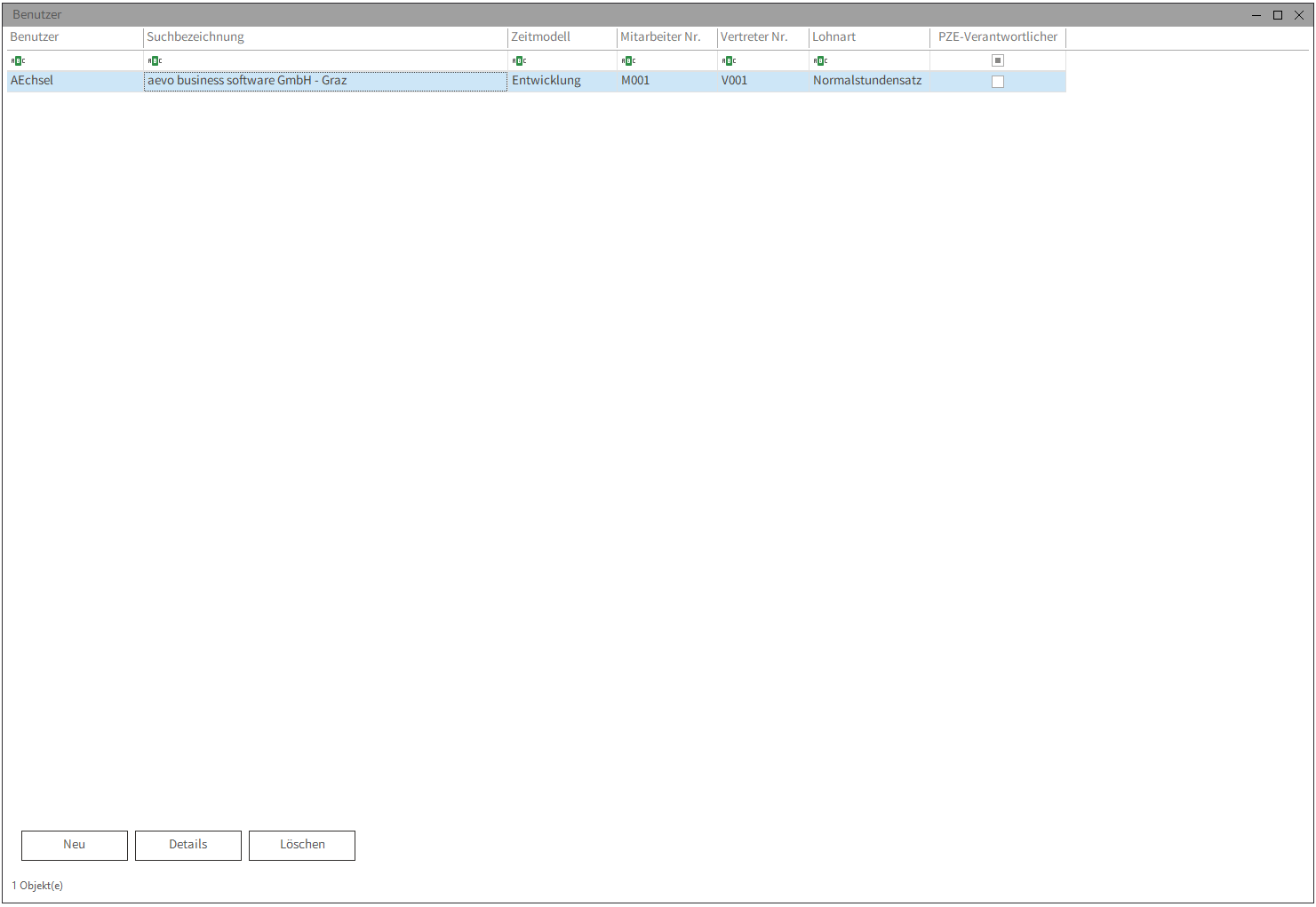Viewport: 1316px width, 907px height.
Task: Sort by the Suchbezeichnung column header
Action: tap(325, 37)
